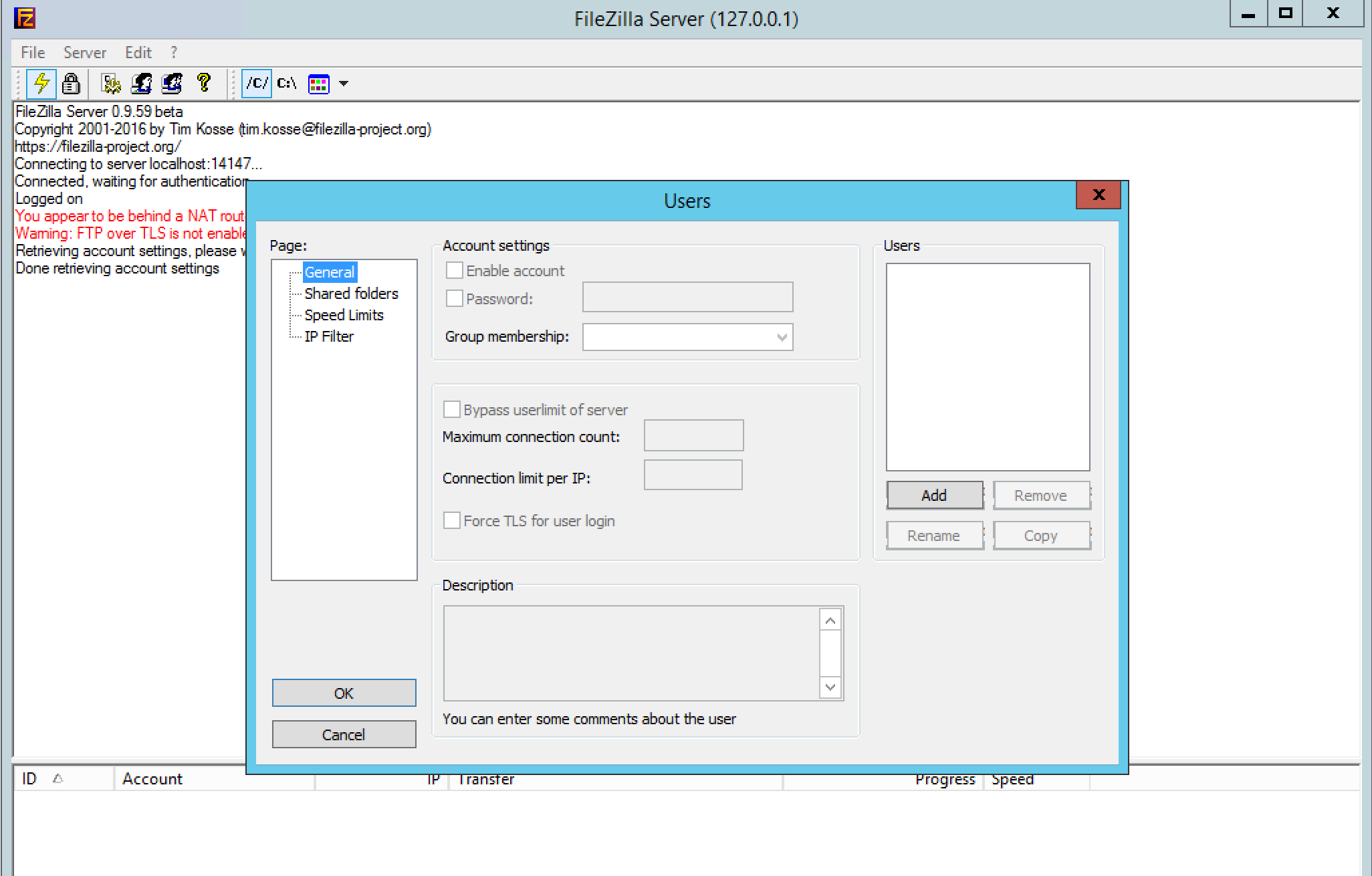Close the Users dialog with the red X
Viewport: 1372px width, 876px height.
coord(1099,195)
